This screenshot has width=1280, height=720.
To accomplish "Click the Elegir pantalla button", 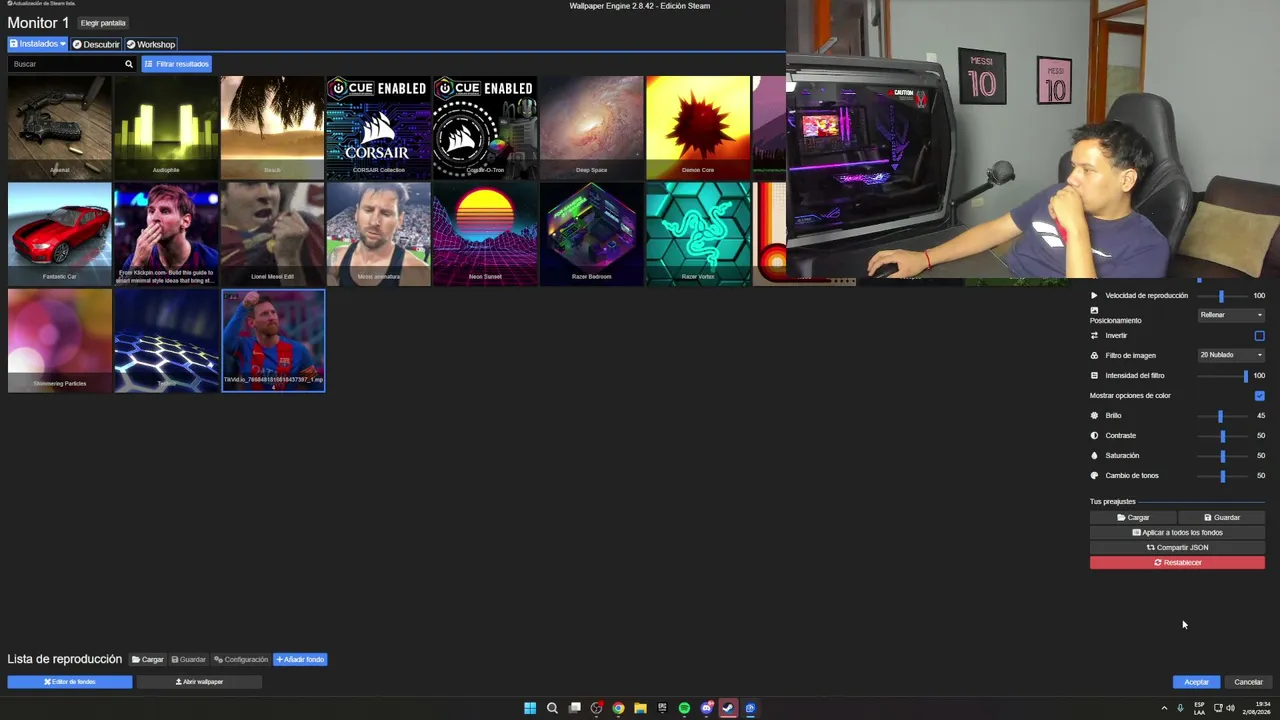I will click(103, 23).
